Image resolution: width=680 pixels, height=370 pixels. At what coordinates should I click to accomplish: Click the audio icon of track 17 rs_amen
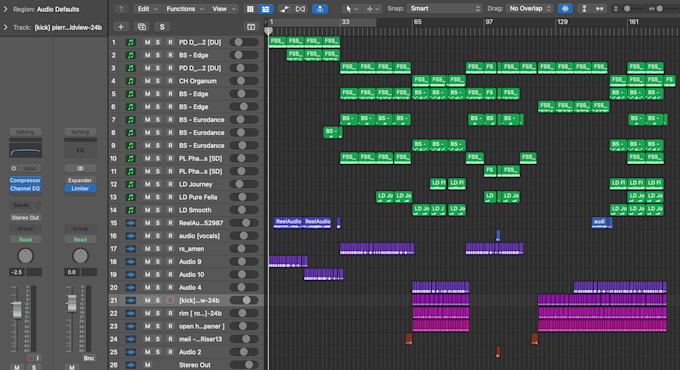[x=131, y=249]
